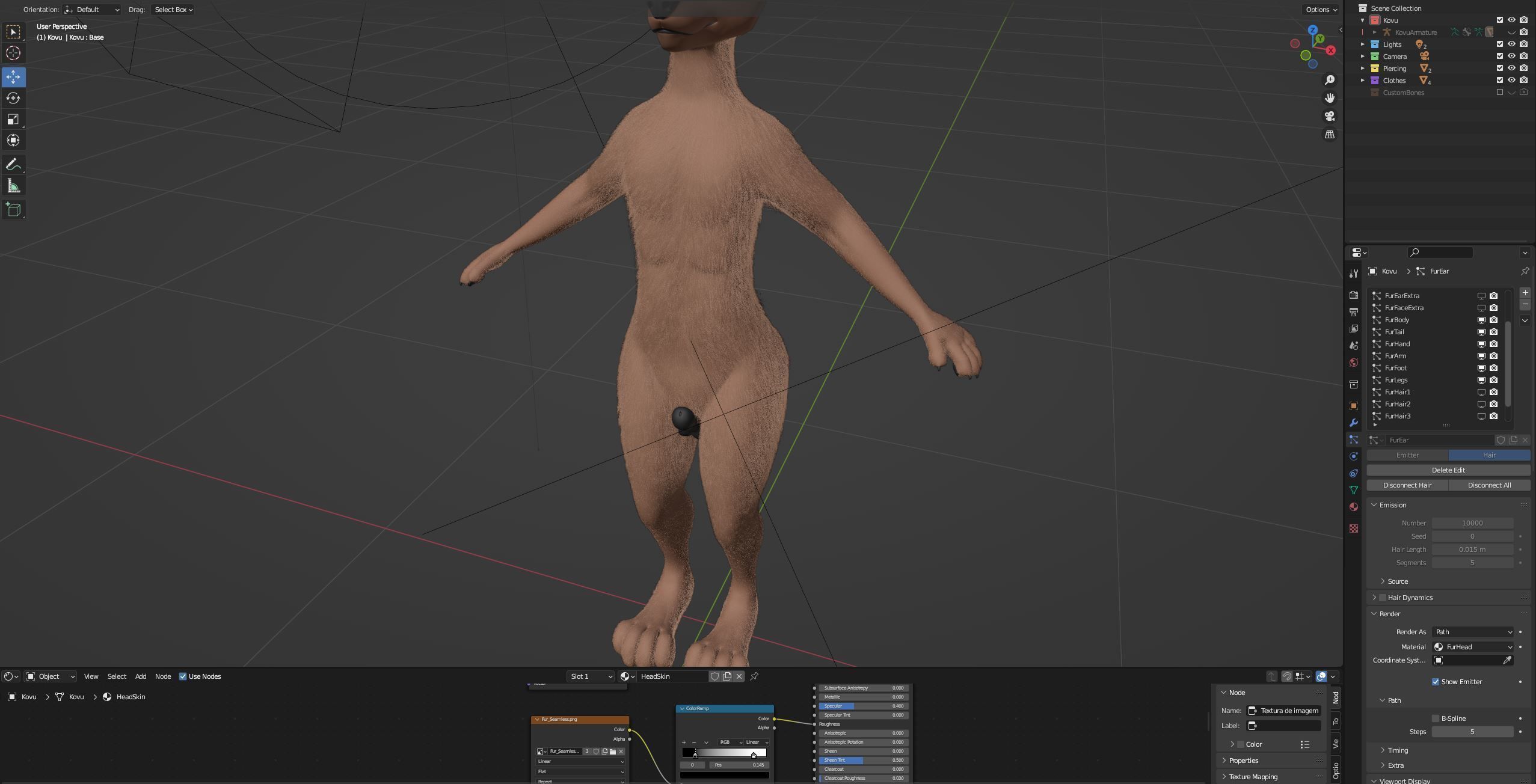Toggle Use Nodes checkbox

coord(183,676)
